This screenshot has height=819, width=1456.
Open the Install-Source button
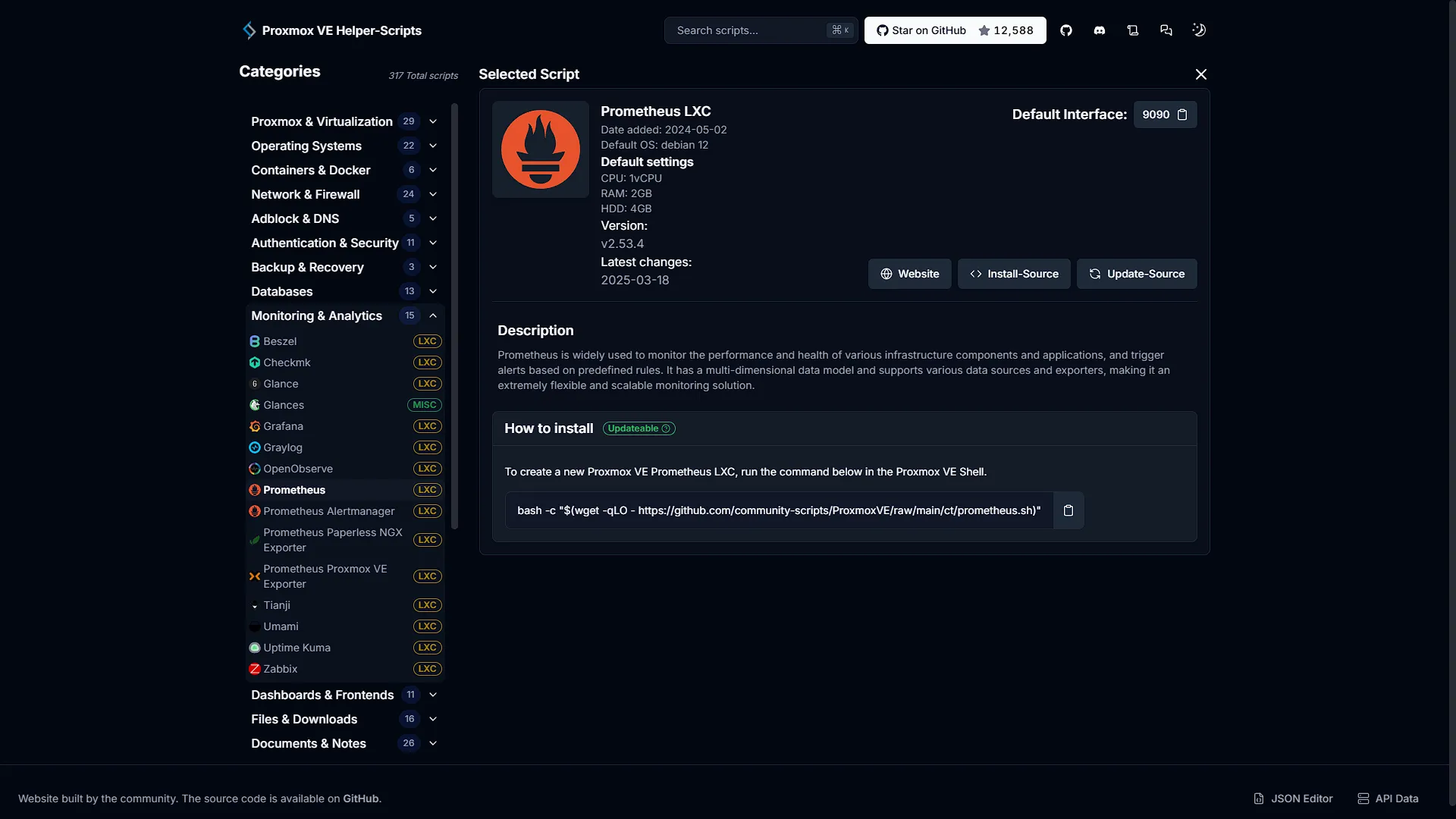(1014, 274)
